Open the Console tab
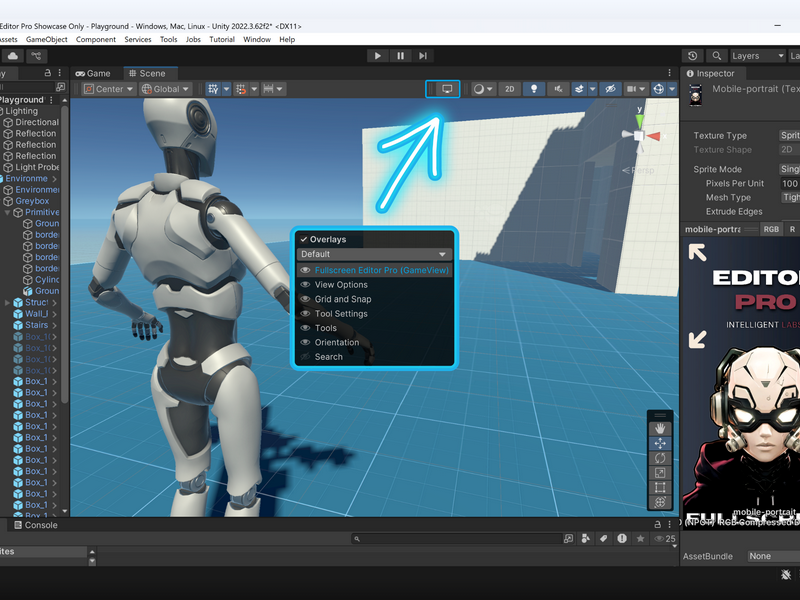The image size is (800, 600). 36,525
